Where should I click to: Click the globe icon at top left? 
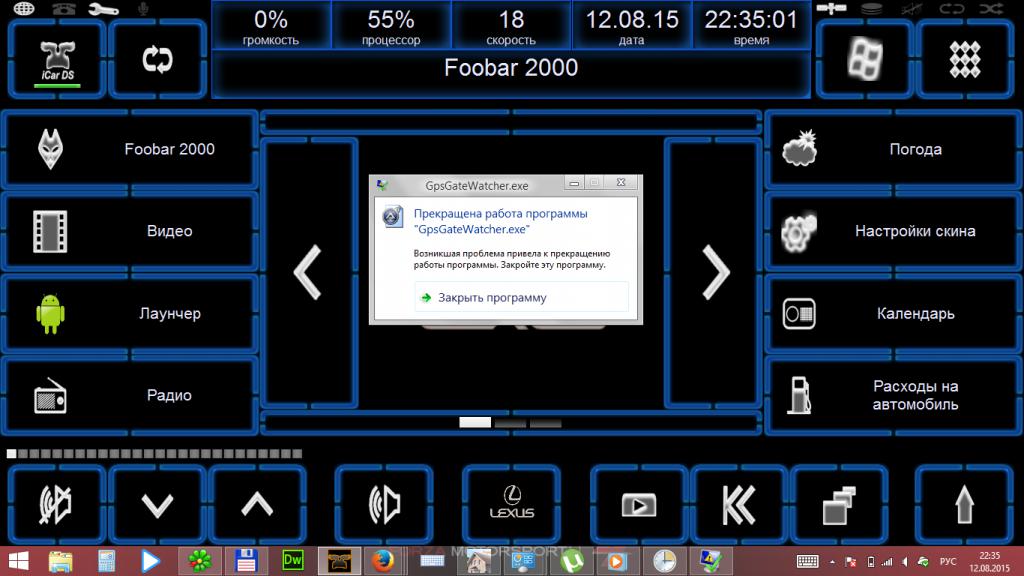tap(24, 8)
